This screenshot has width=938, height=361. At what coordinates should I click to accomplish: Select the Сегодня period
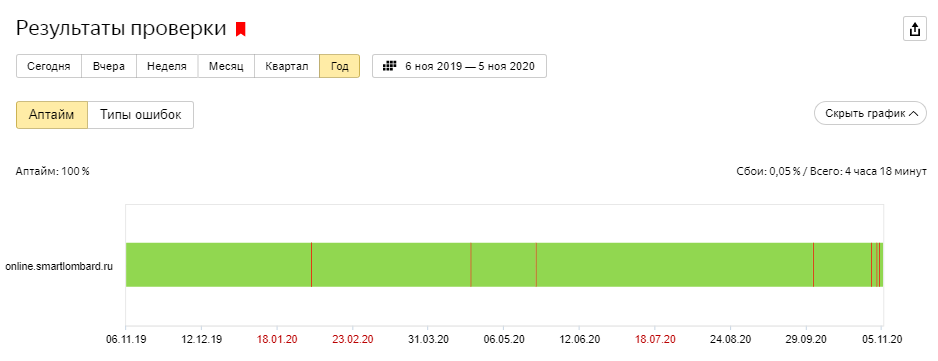point(48,66)
